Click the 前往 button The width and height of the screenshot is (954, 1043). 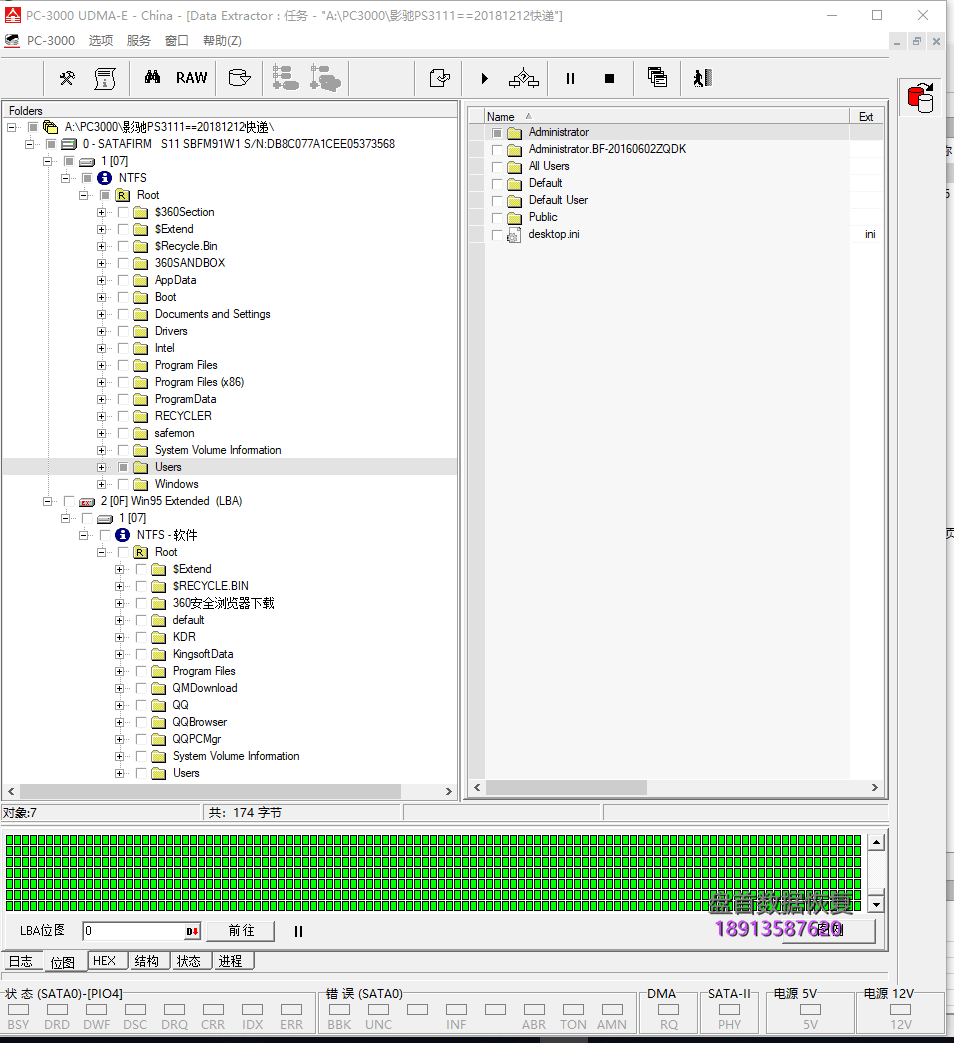(x=241, y=931)
